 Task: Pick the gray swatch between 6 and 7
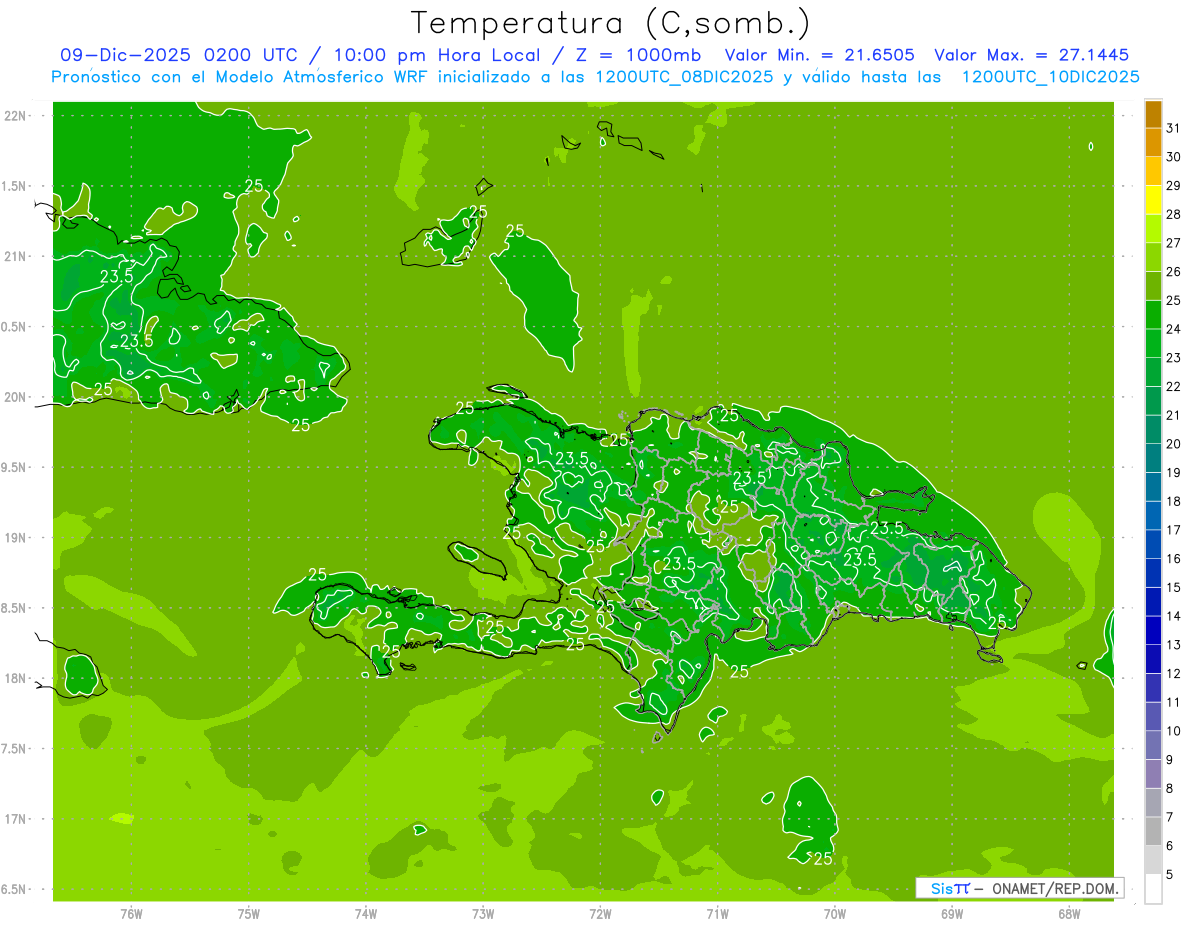point(1153,831)
